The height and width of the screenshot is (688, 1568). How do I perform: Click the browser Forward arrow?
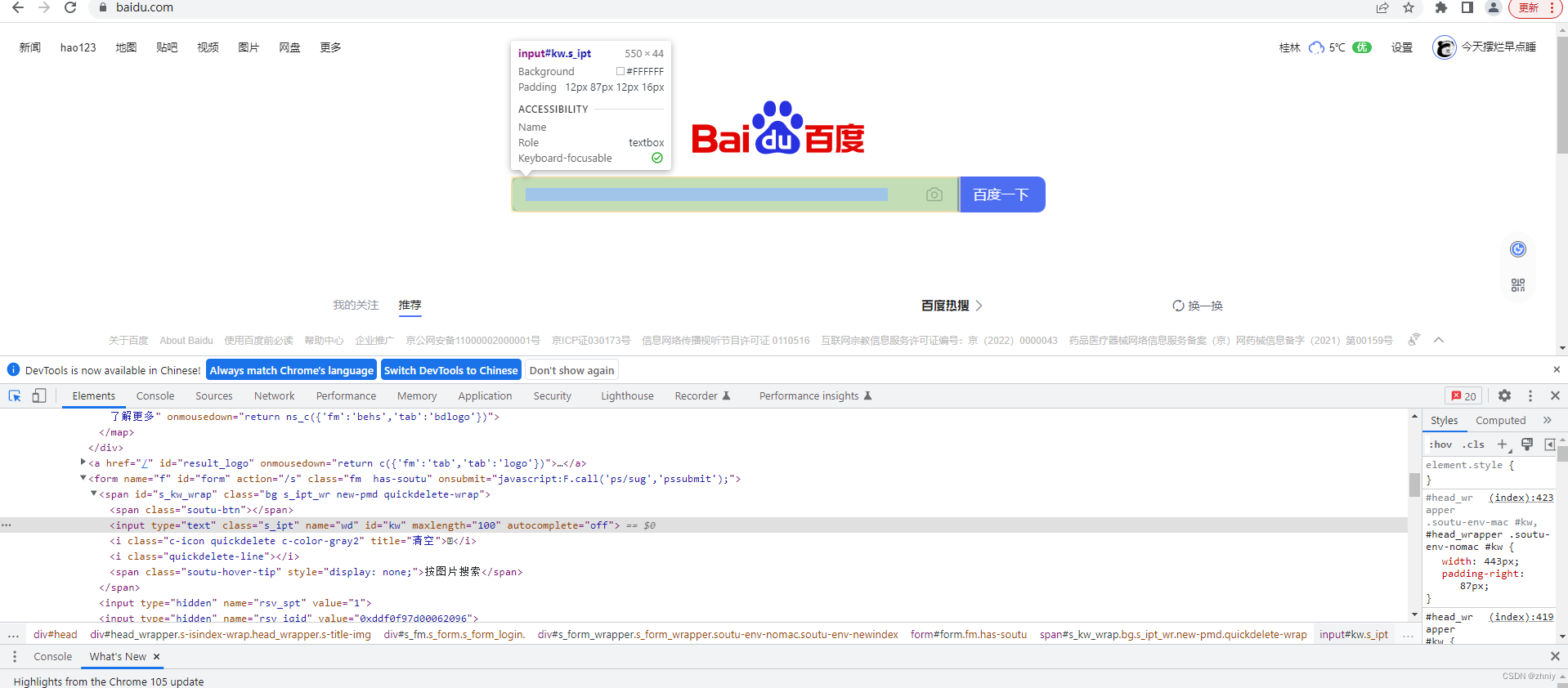44,7
